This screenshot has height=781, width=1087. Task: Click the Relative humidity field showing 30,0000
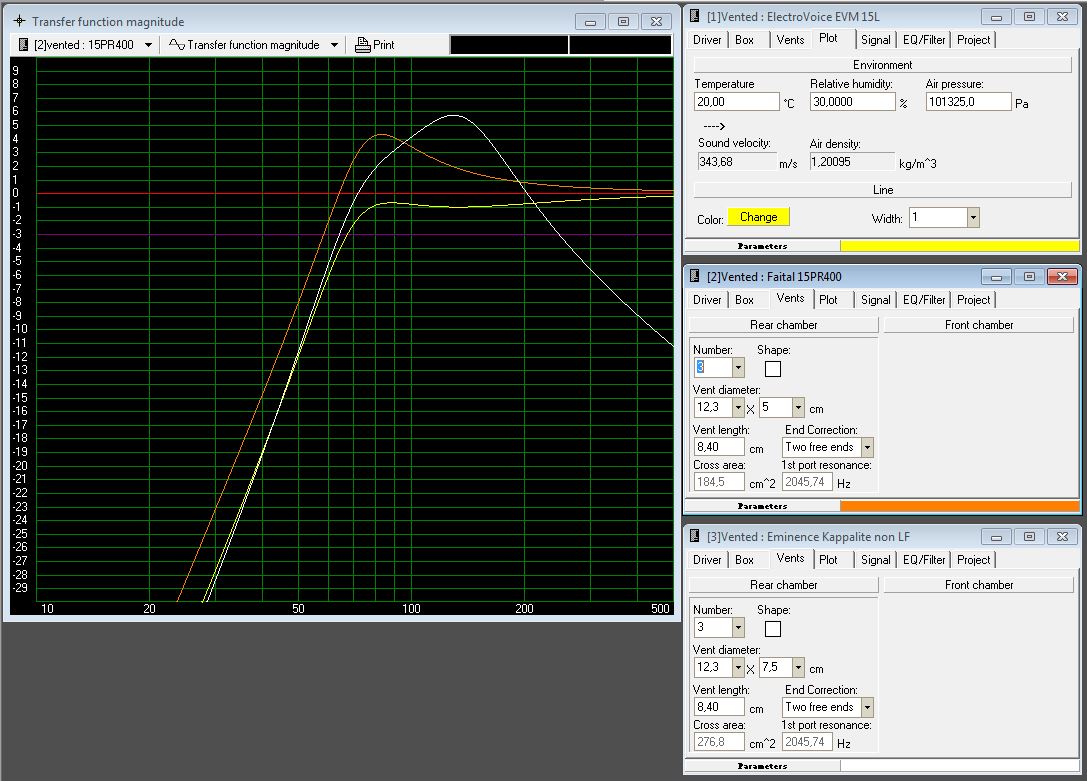[852, 102]
